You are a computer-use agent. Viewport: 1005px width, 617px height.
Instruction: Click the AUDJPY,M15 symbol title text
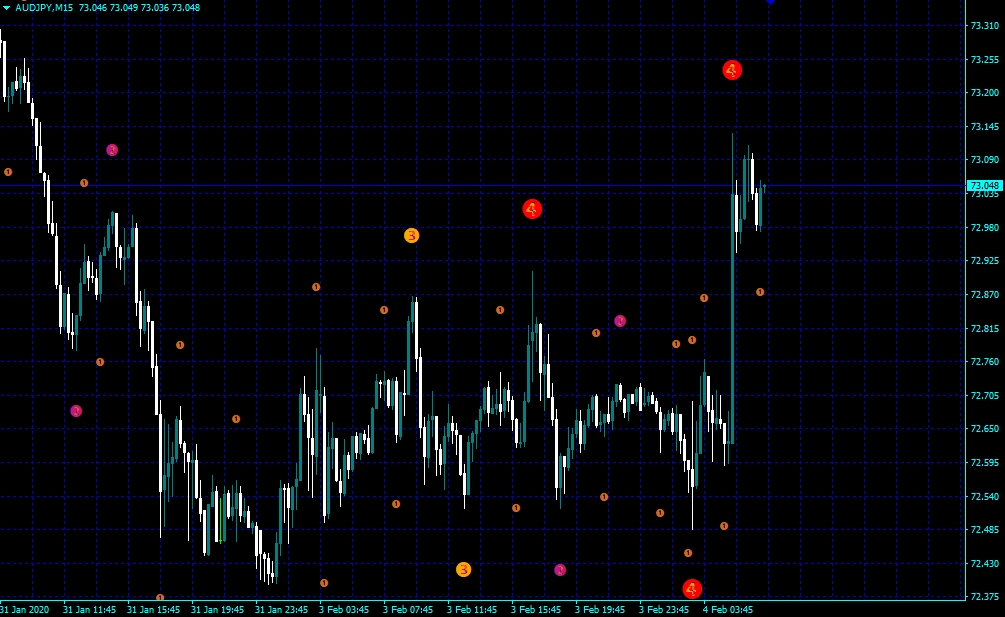pyautogui.click(x=44, y=8)
